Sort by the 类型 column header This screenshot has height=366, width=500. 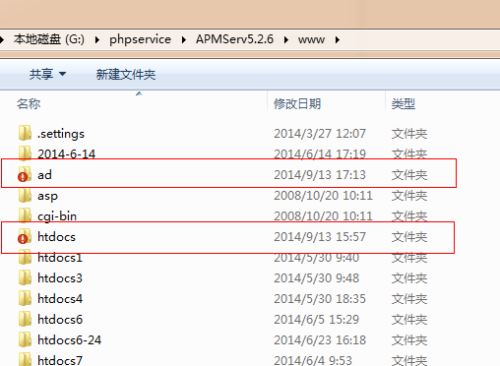[403, 104]
